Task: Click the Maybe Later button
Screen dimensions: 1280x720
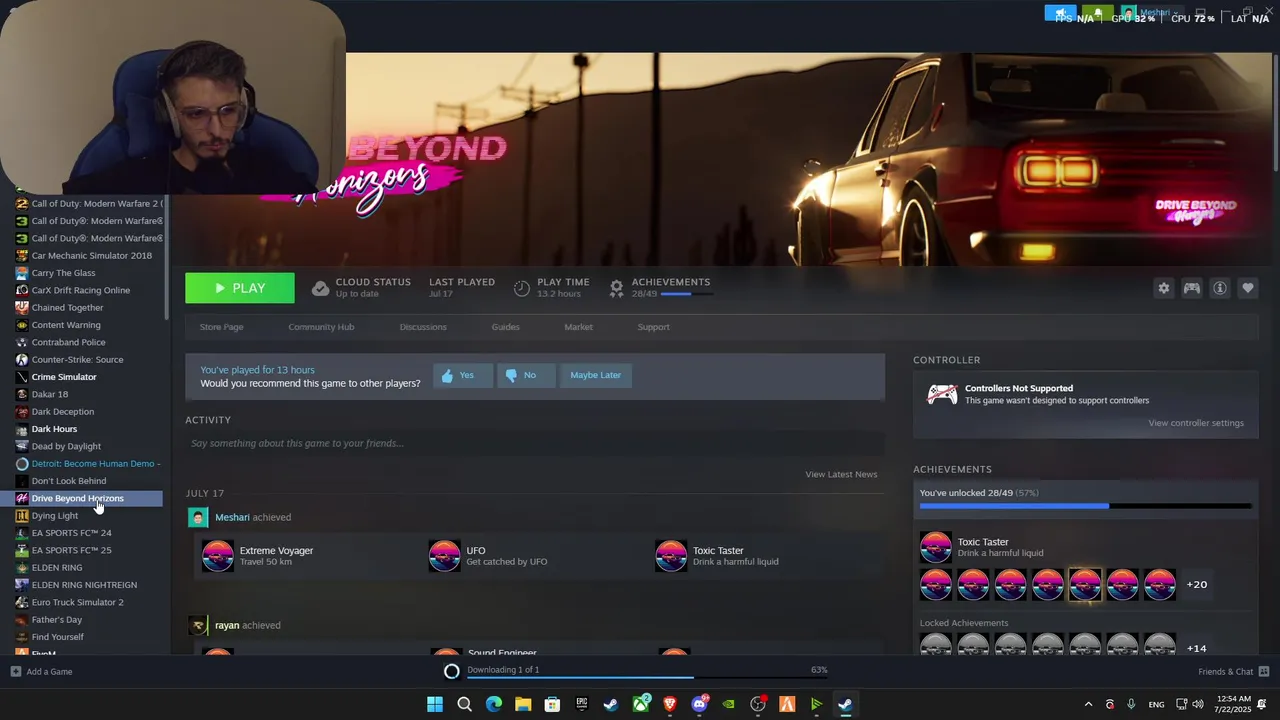Action: [x=595, y=375]
